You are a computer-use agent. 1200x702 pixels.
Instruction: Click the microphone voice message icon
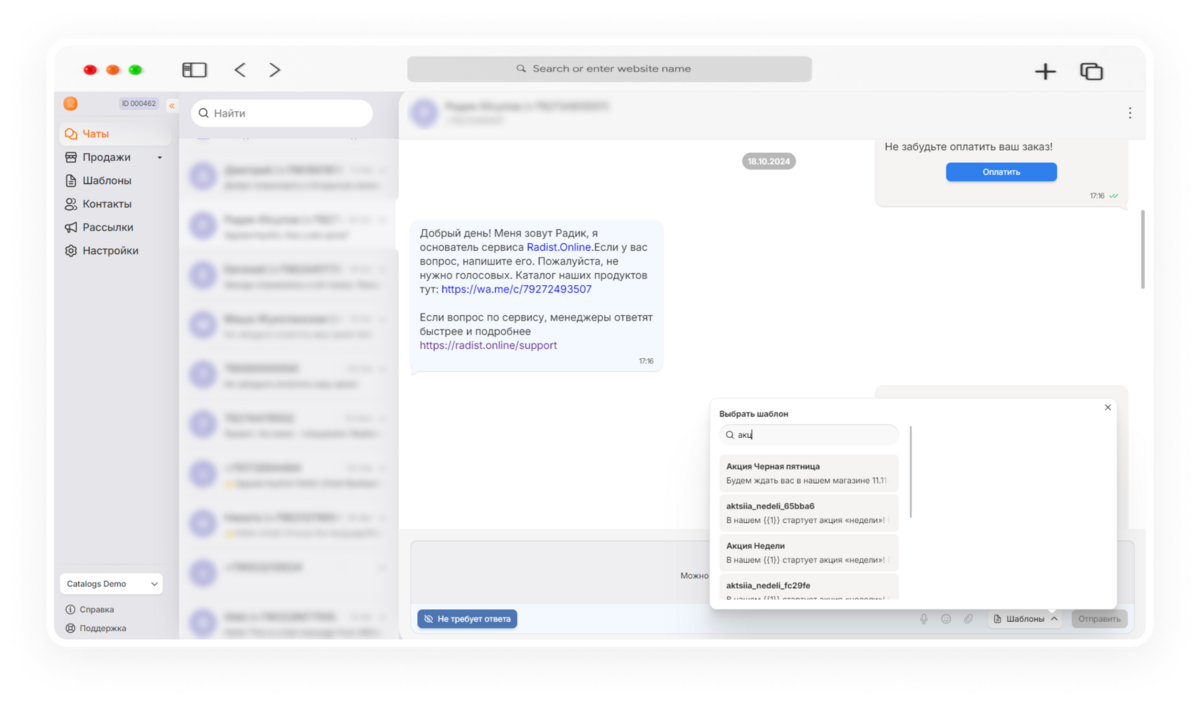click(x=924, y=619)
